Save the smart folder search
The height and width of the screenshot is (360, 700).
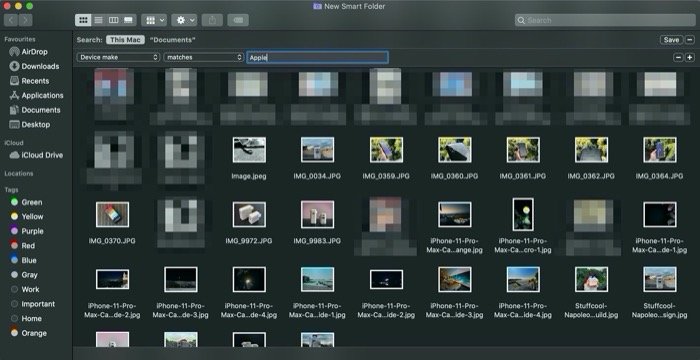pos(671,40)
